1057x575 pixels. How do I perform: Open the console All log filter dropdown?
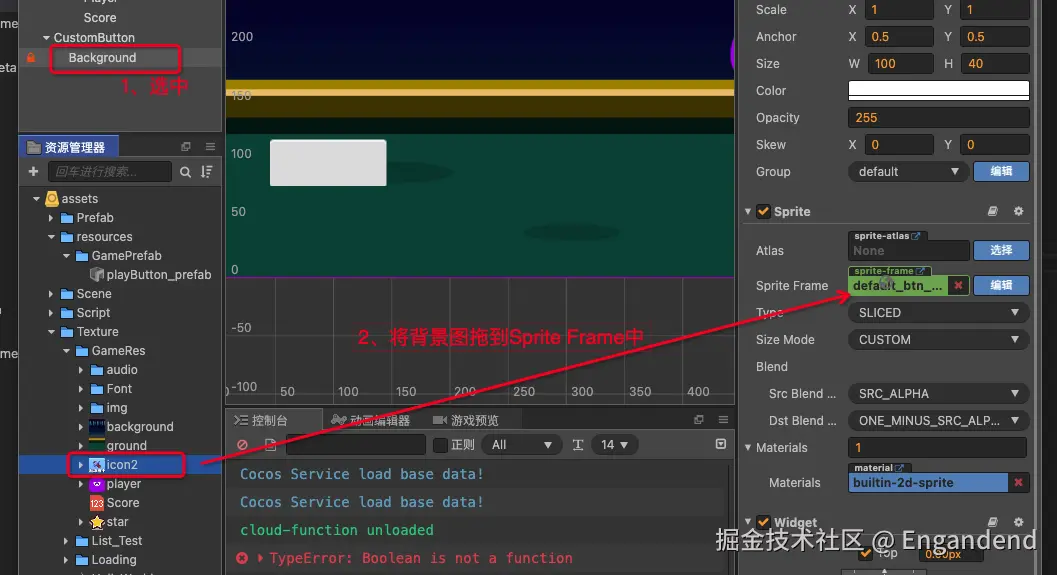coord(522,445)
